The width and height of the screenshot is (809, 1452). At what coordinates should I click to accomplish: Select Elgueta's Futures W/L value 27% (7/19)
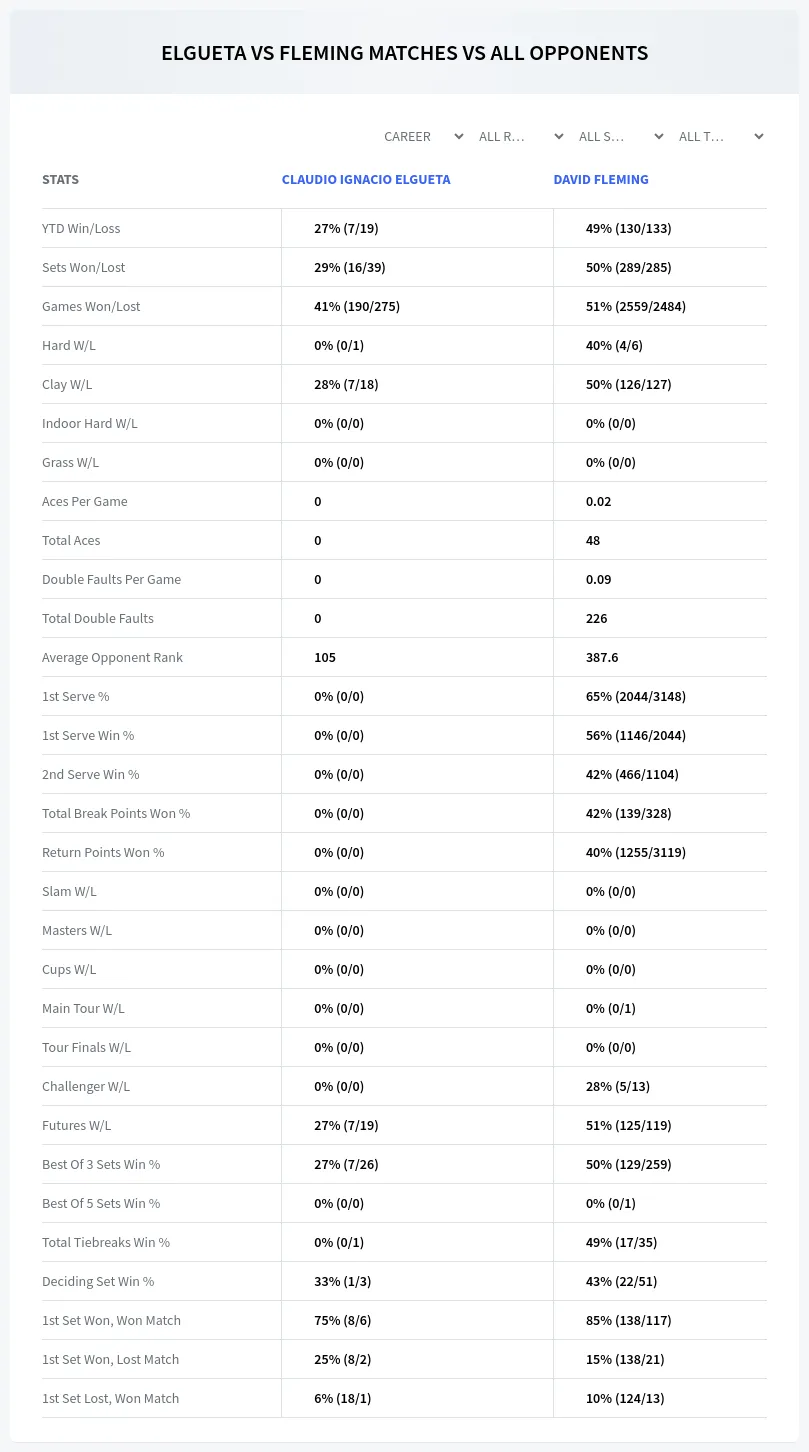(x=346, y=1125)
